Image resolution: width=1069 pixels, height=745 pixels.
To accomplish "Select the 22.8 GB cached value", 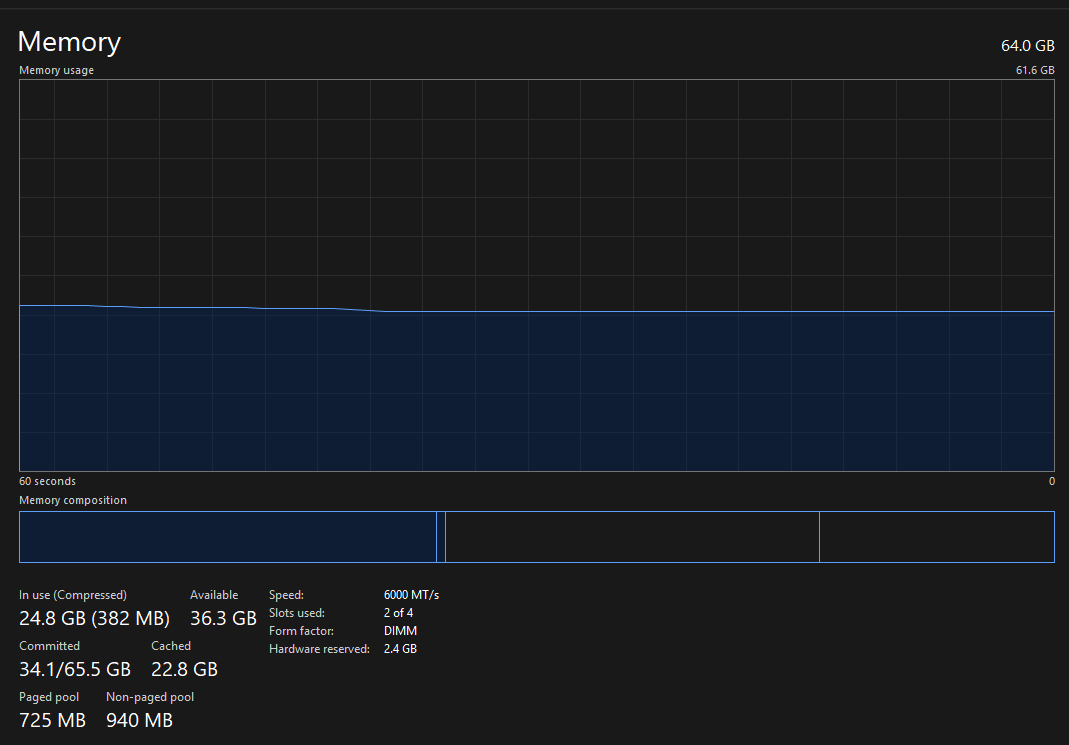I will (184, 669).
